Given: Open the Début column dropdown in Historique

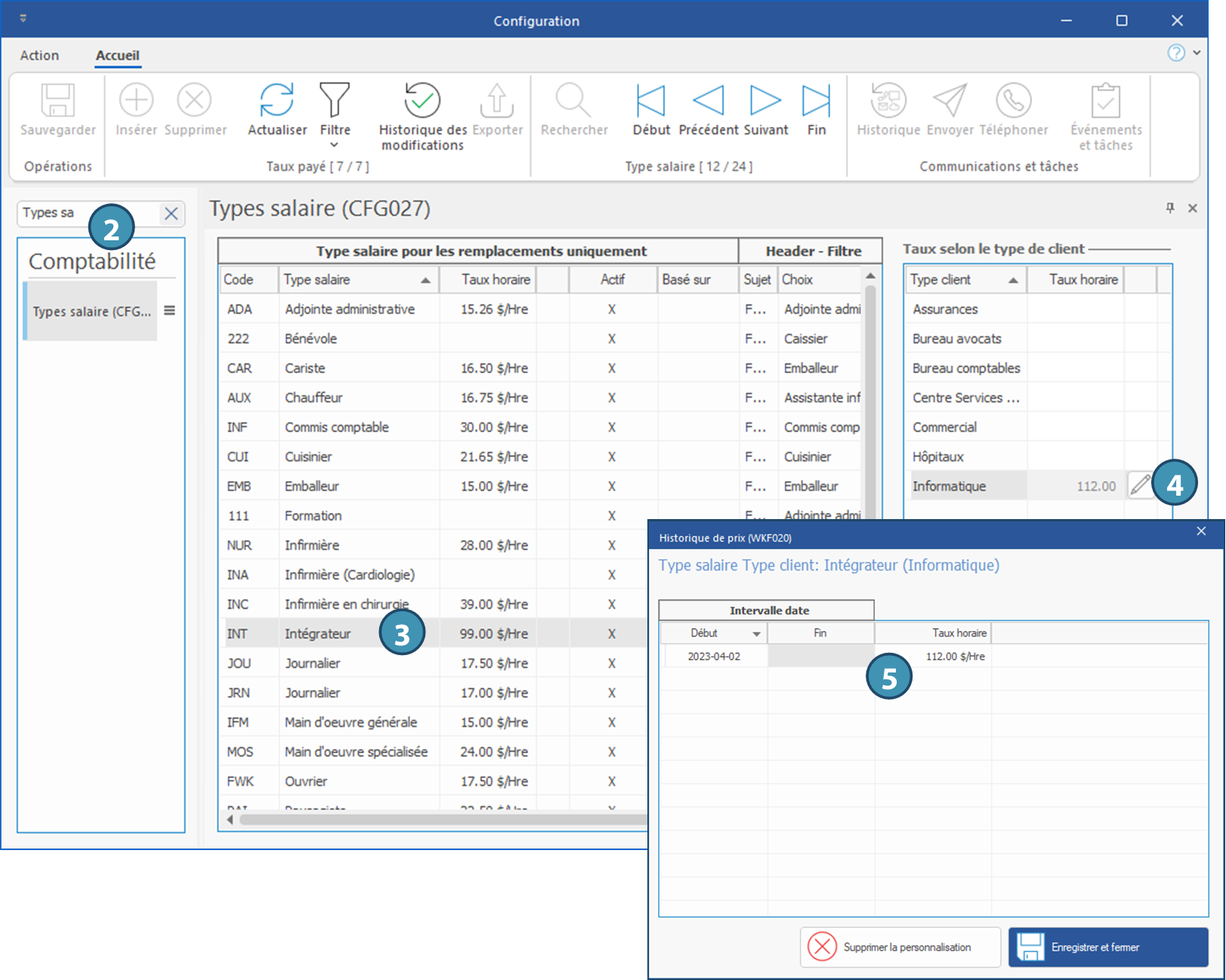Looking at the screenshot, I should pyautogui.click(x=756, y=634).
